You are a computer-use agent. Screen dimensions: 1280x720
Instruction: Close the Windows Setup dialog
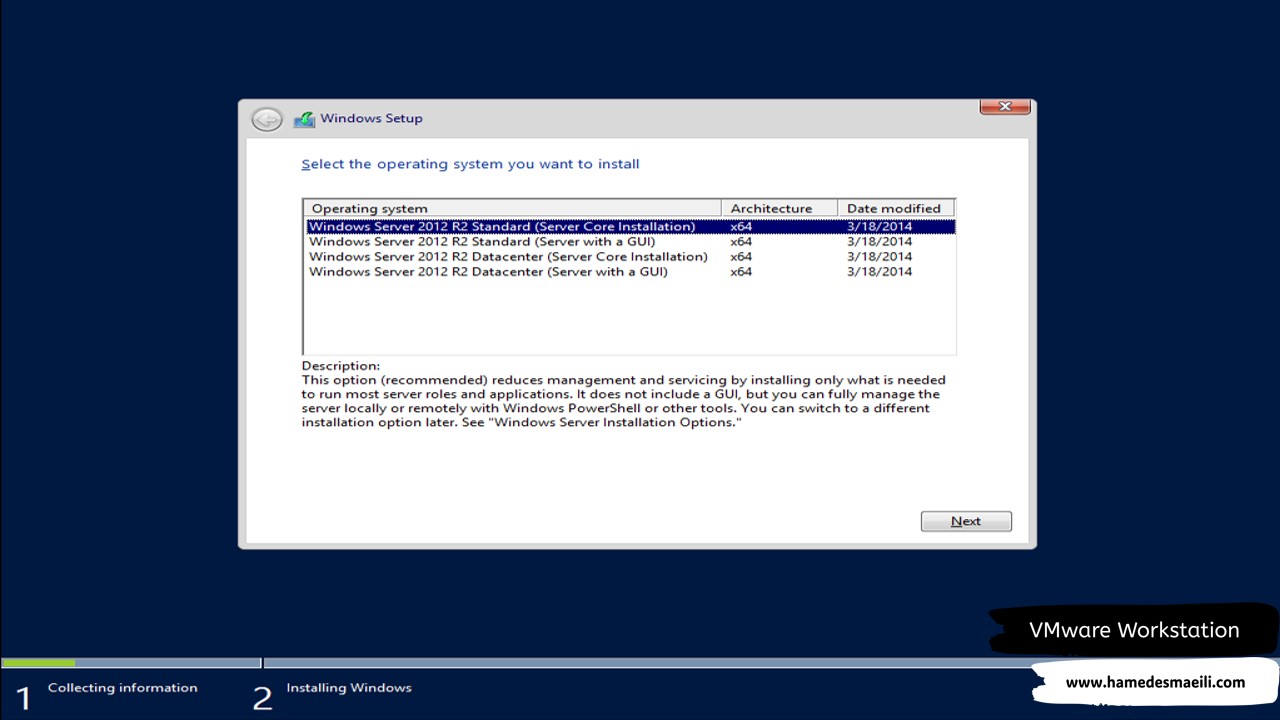1005,106
